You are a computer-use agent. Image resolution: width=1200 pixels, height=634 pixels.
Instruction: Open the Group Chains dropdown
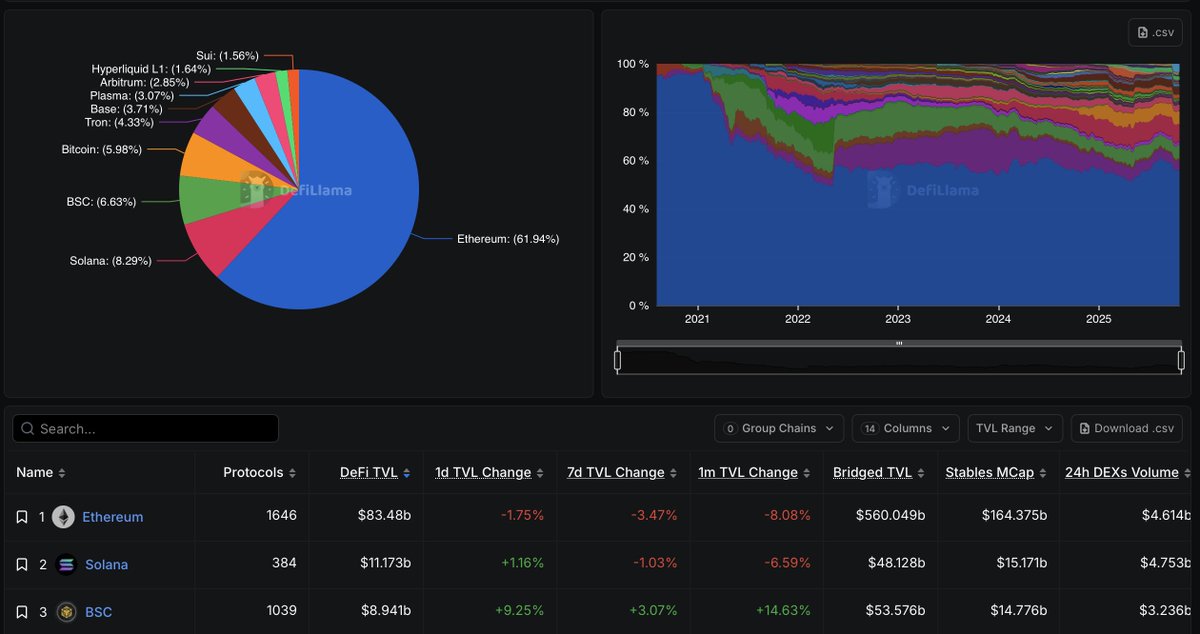tap(779, 428)
